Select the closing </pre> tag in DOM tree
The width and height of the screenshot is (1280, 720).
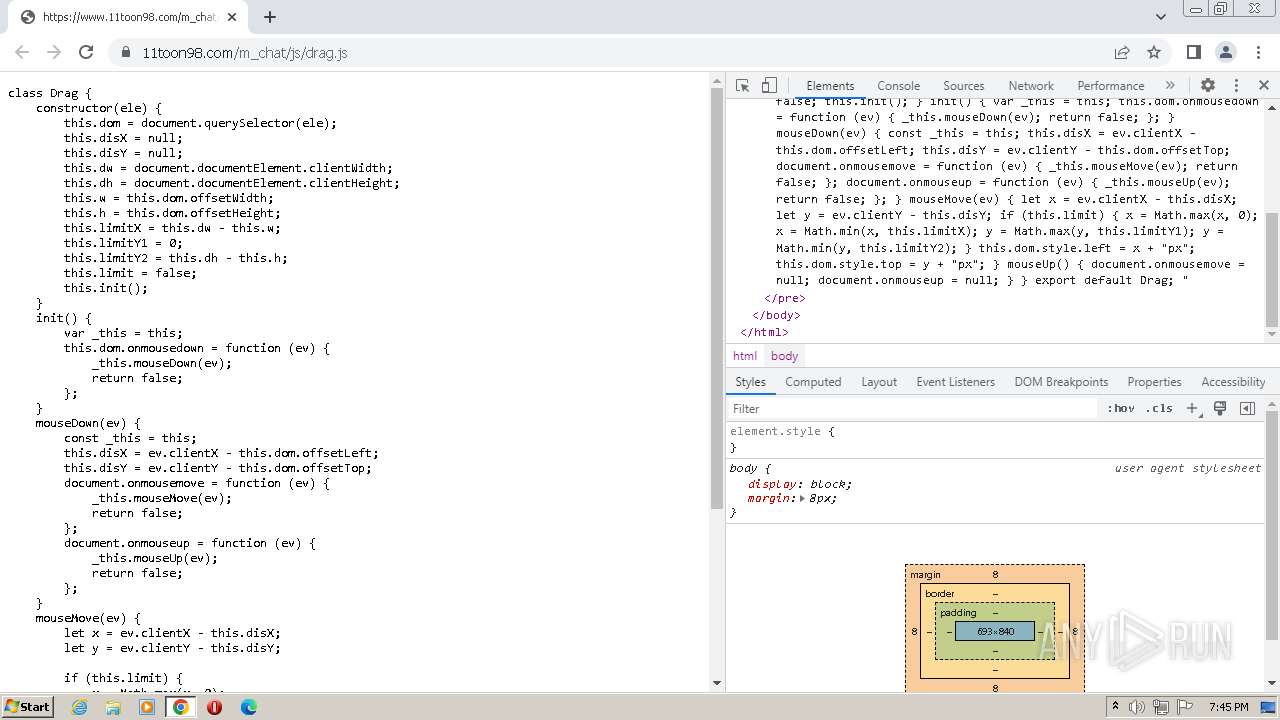coord(785,298)
